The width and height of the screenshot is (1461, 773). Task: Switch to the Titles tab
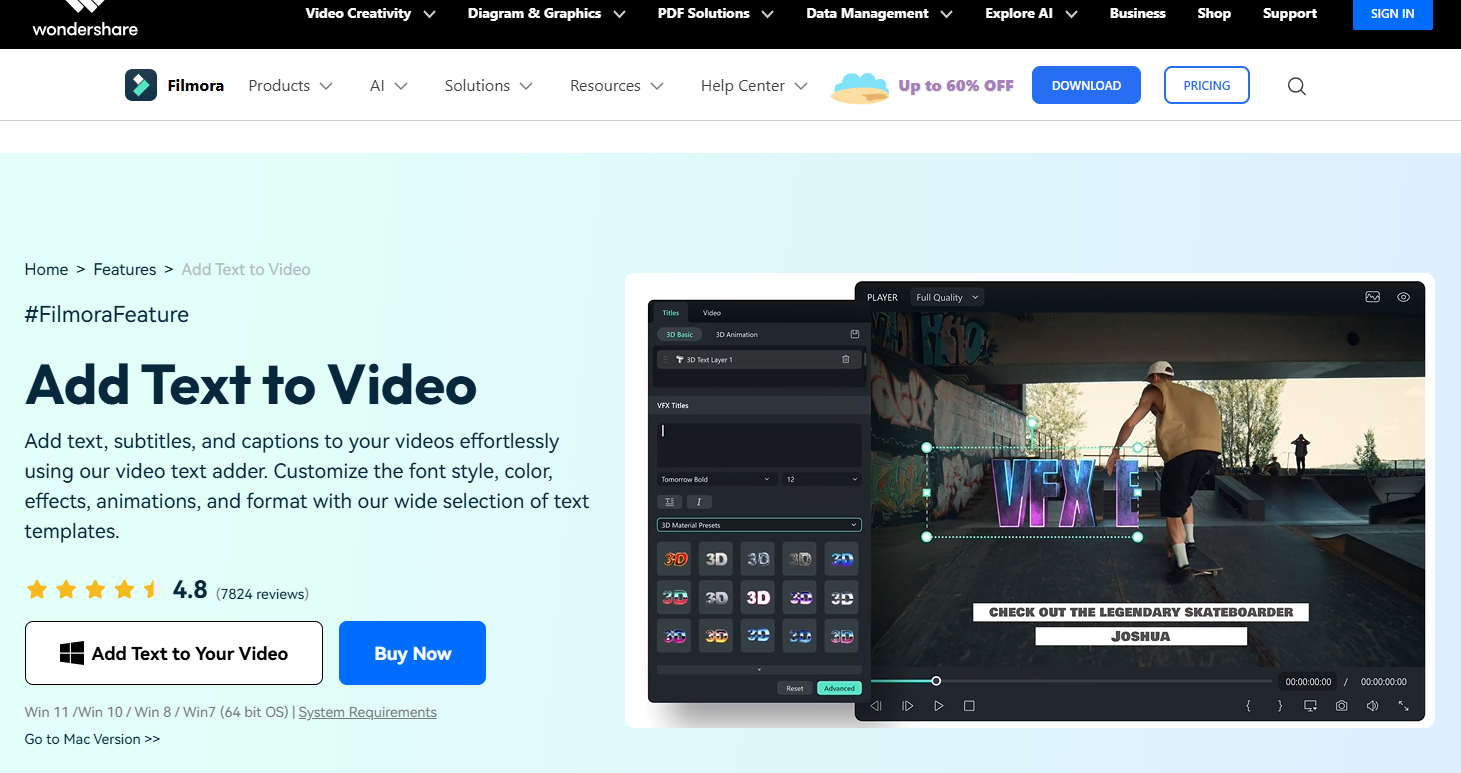tap(671, 313)
